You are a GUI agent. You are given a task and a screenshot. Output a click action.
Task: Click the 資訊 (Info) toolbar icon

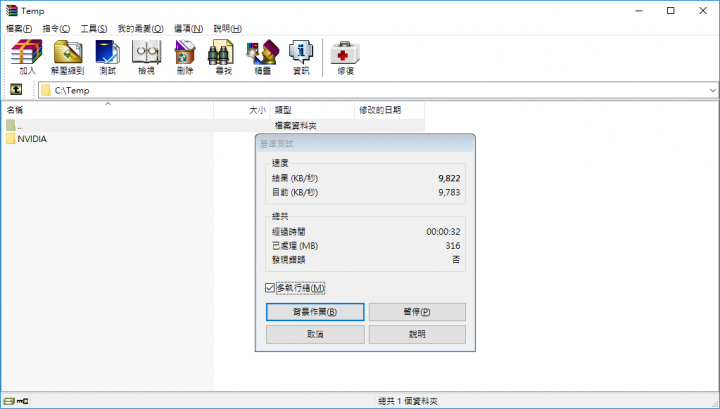(x=301, y=57)
